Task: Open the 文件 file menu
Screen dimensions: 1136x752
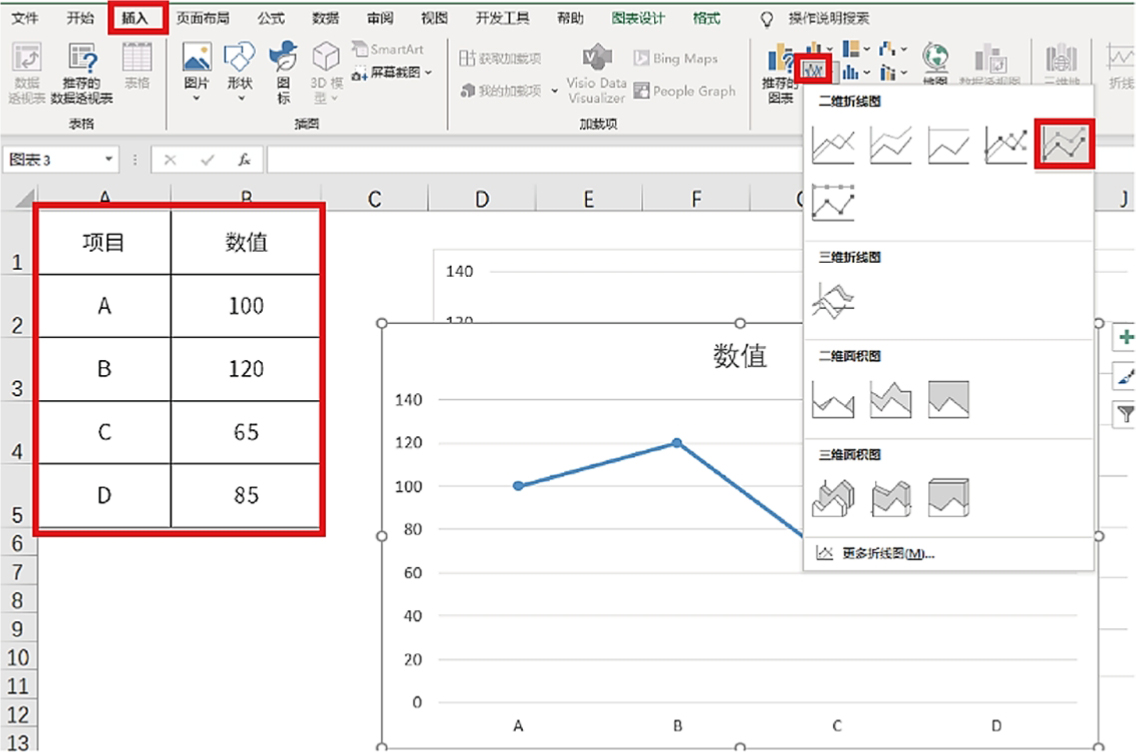Action: point(26,18)
